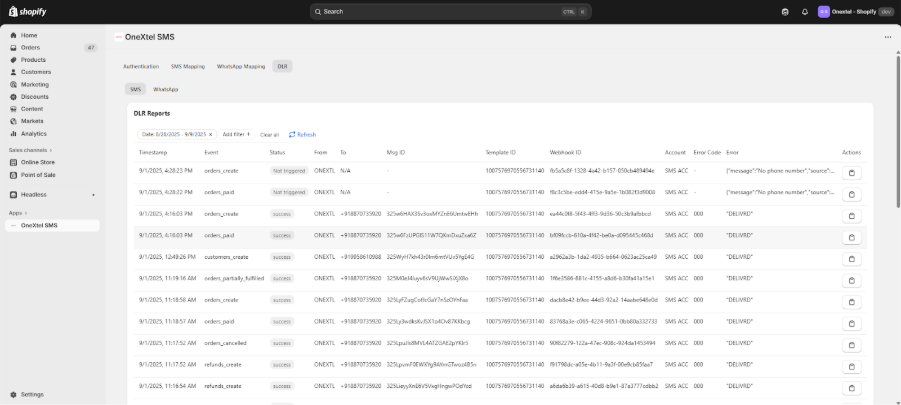This screenshot has width=901, height=405.
Task: Click copy action icon for first orders_create row
Action: pyautogui.click(x=852, y=172)
